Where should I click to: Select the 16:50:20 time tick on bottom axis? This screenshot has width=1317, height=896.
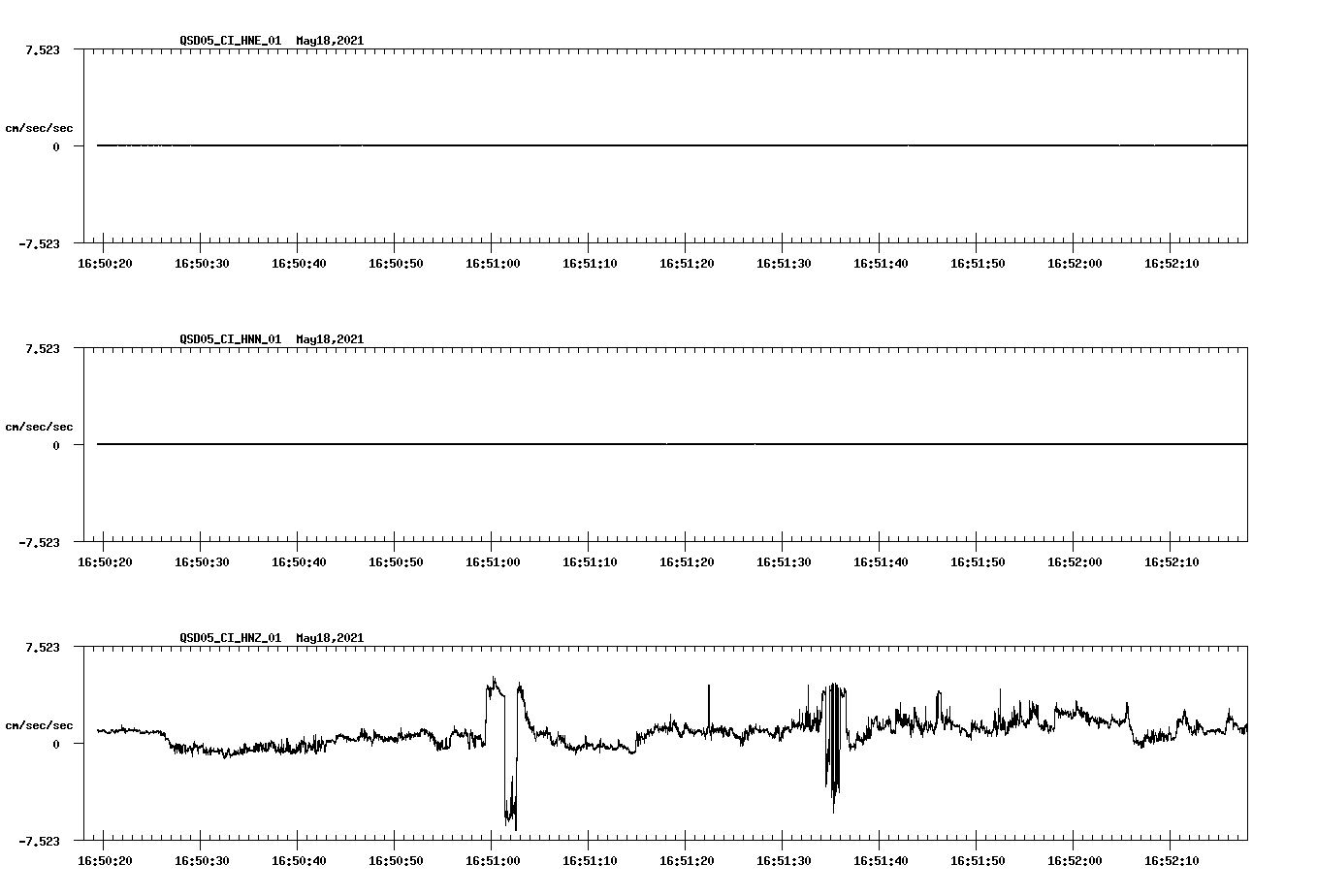click(103, 859)
